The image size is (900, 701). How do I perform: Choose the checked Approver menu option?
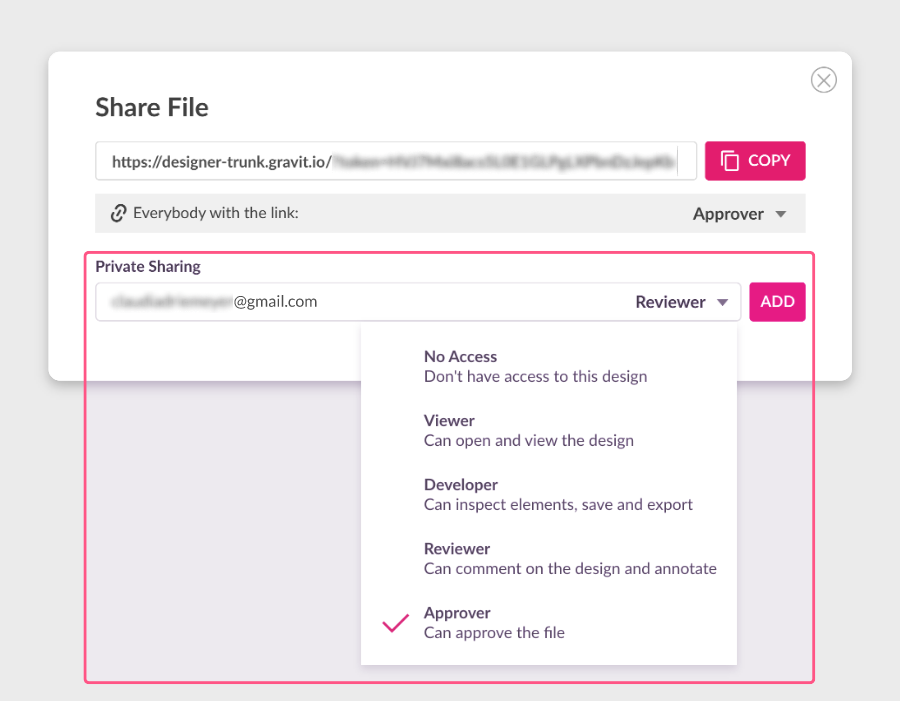point(494,622)
